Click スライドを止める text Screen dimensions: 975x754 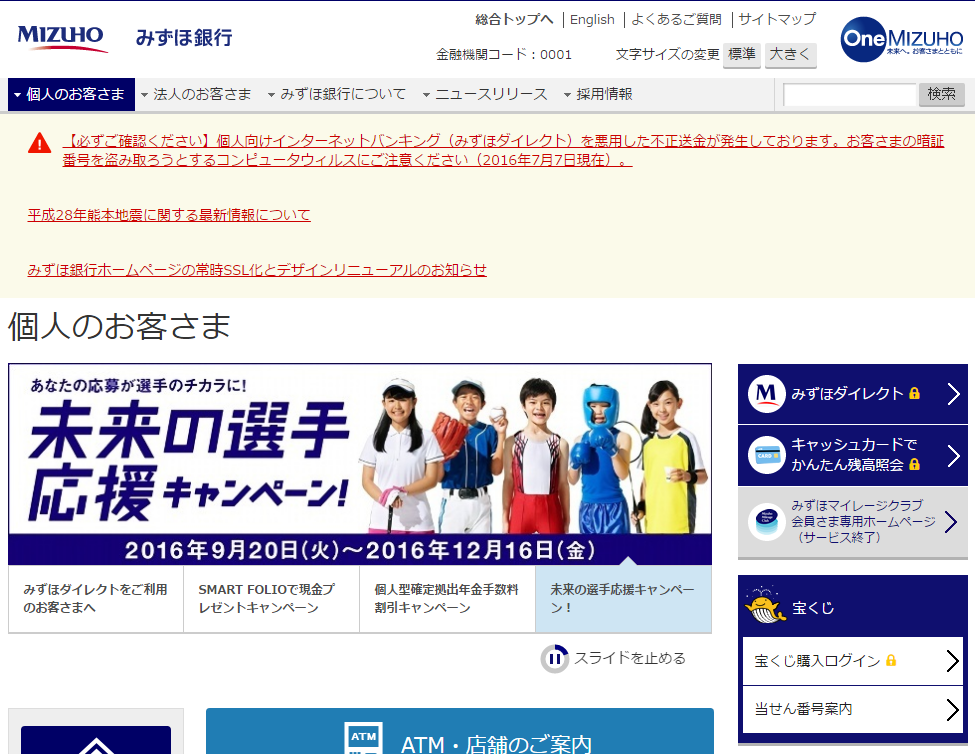[x=629, y=658]
